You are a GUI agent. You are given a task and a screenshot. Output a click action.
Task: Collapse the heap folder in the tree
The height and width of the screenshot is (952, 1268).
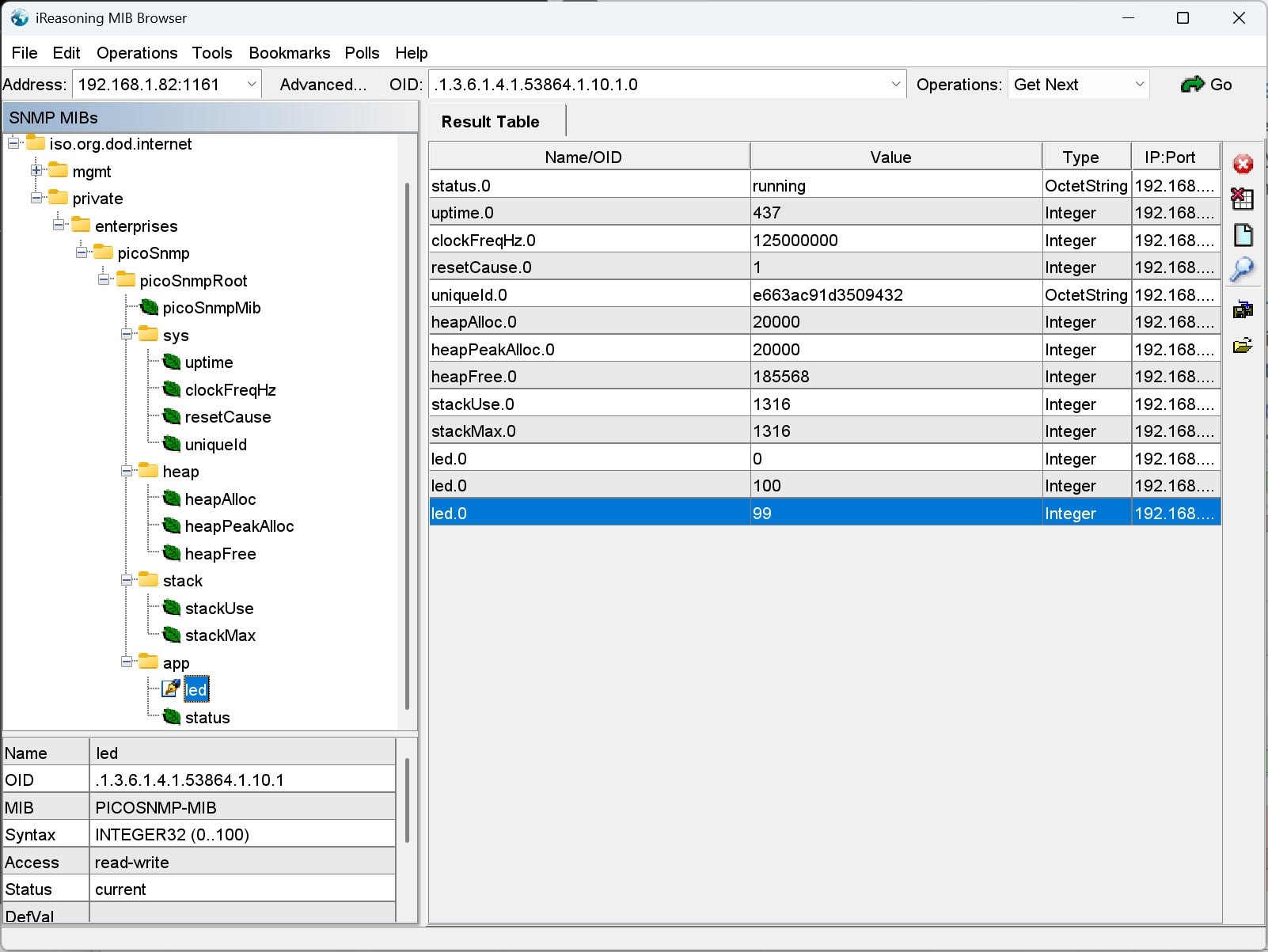[x=127, y=472]
